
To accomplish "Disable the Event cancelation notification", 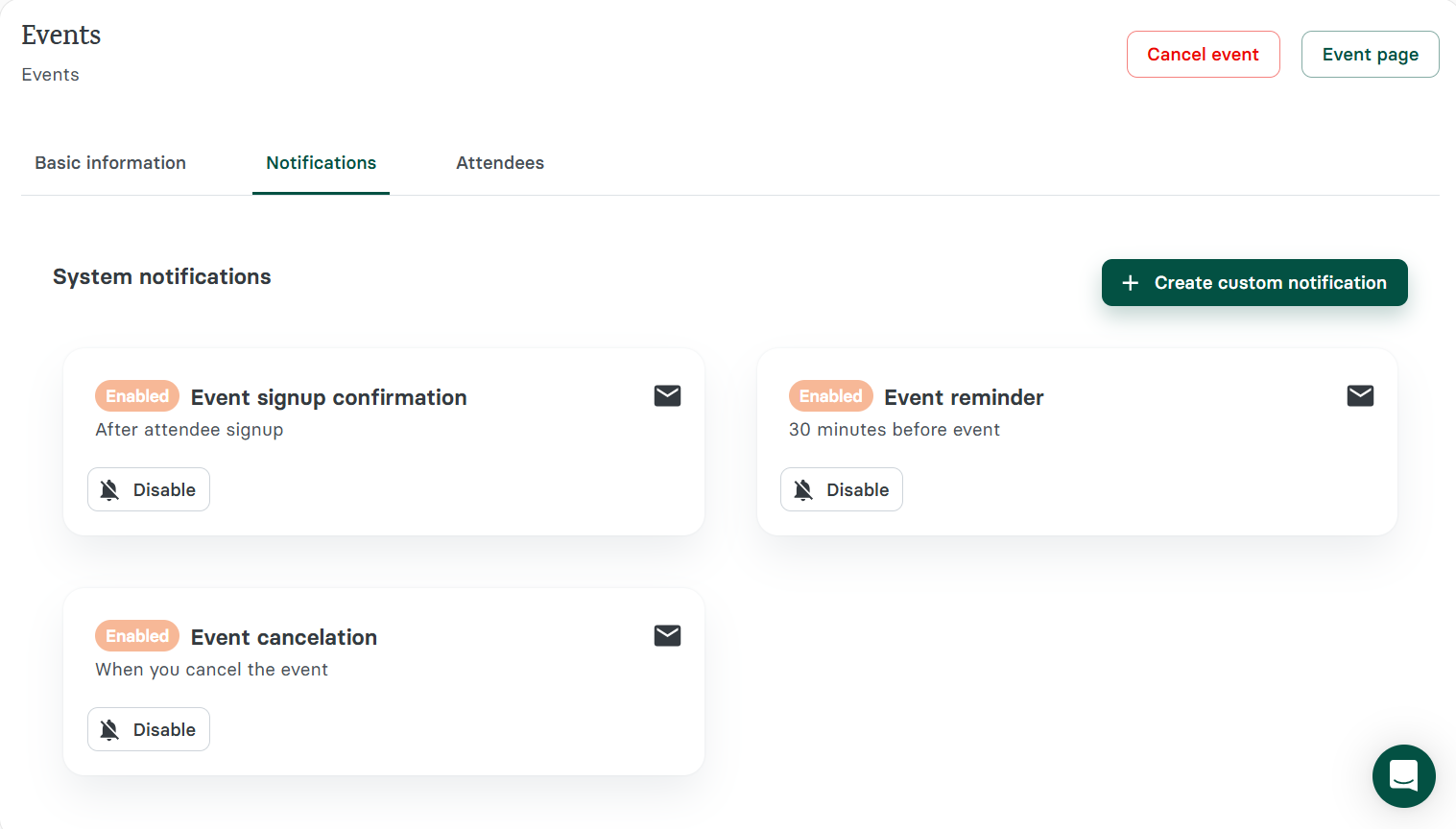I will tap(148, 729).
